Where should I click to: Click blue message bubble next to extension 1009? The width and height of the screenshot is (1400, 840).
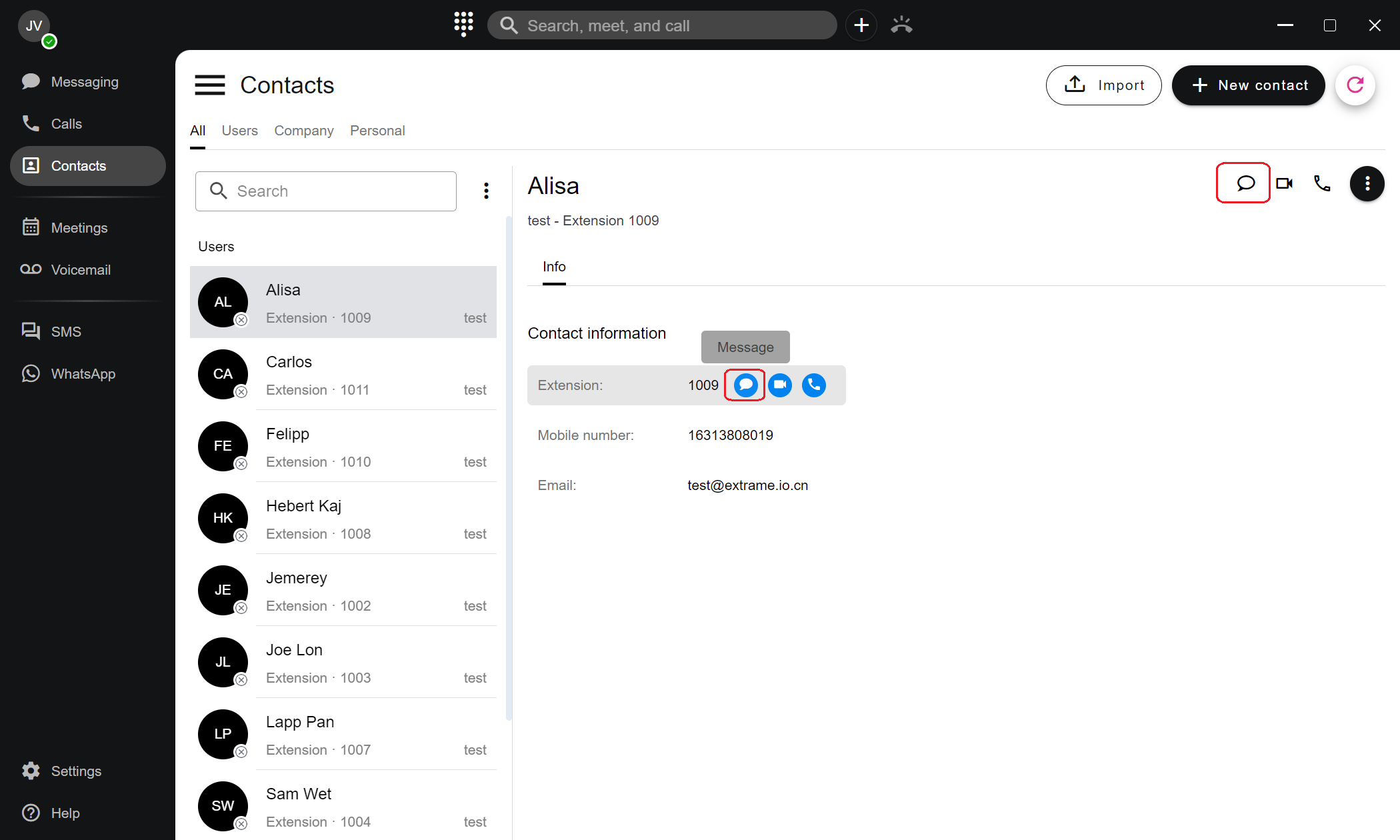pyautogui.click(x=745, y=385)
